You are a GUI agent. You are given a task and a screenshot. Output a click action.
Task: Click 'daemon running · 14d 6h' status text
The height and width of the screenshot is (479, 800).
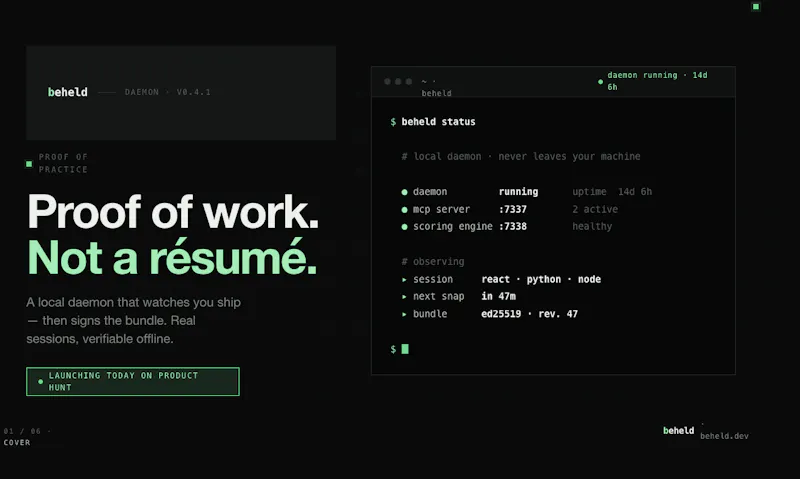click(x=657, y=81)
